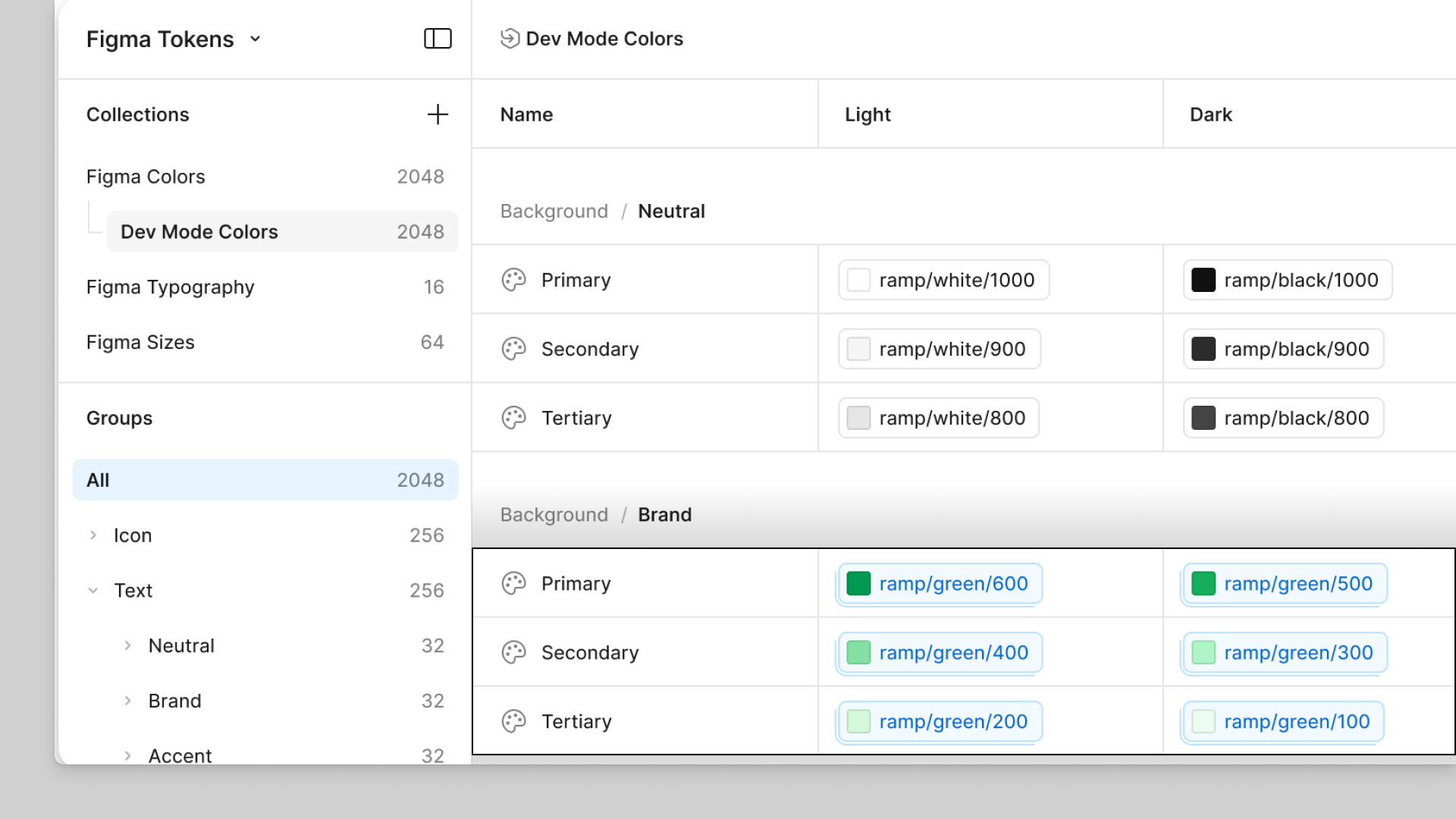Click the Dev Mode Colors header icon
The width and height of the screenshot is (1456, 819).
tap(510, 39)
